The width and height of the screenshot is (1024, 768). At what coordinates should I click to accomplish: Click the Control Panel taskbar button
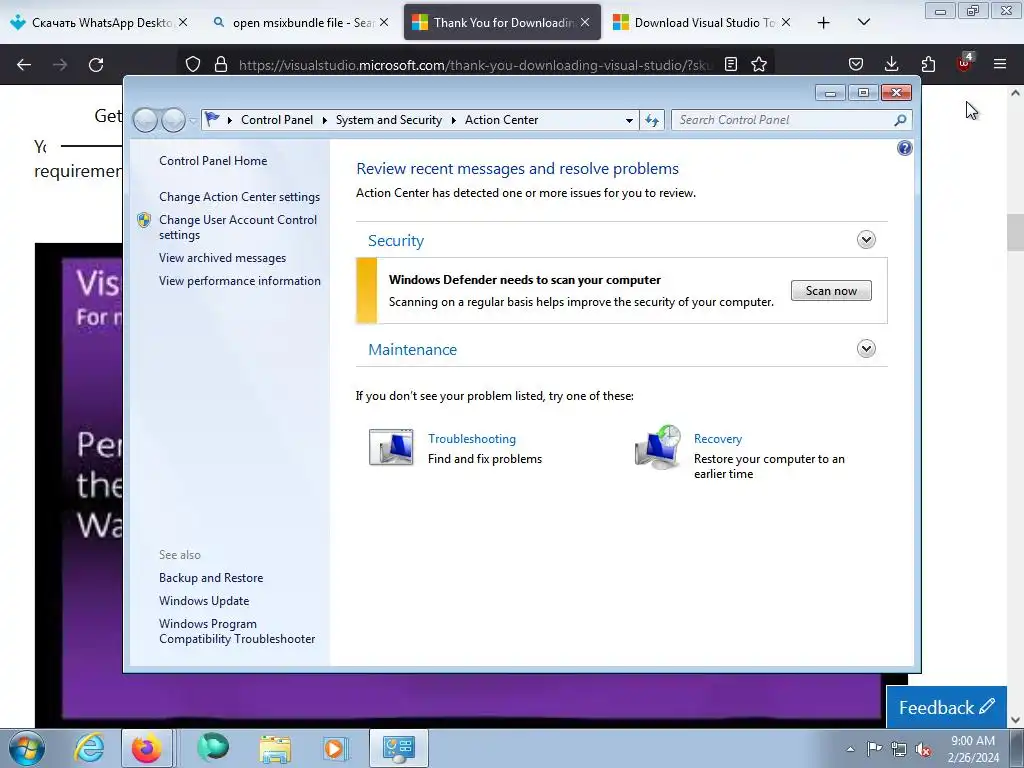[x=399, y=748]
